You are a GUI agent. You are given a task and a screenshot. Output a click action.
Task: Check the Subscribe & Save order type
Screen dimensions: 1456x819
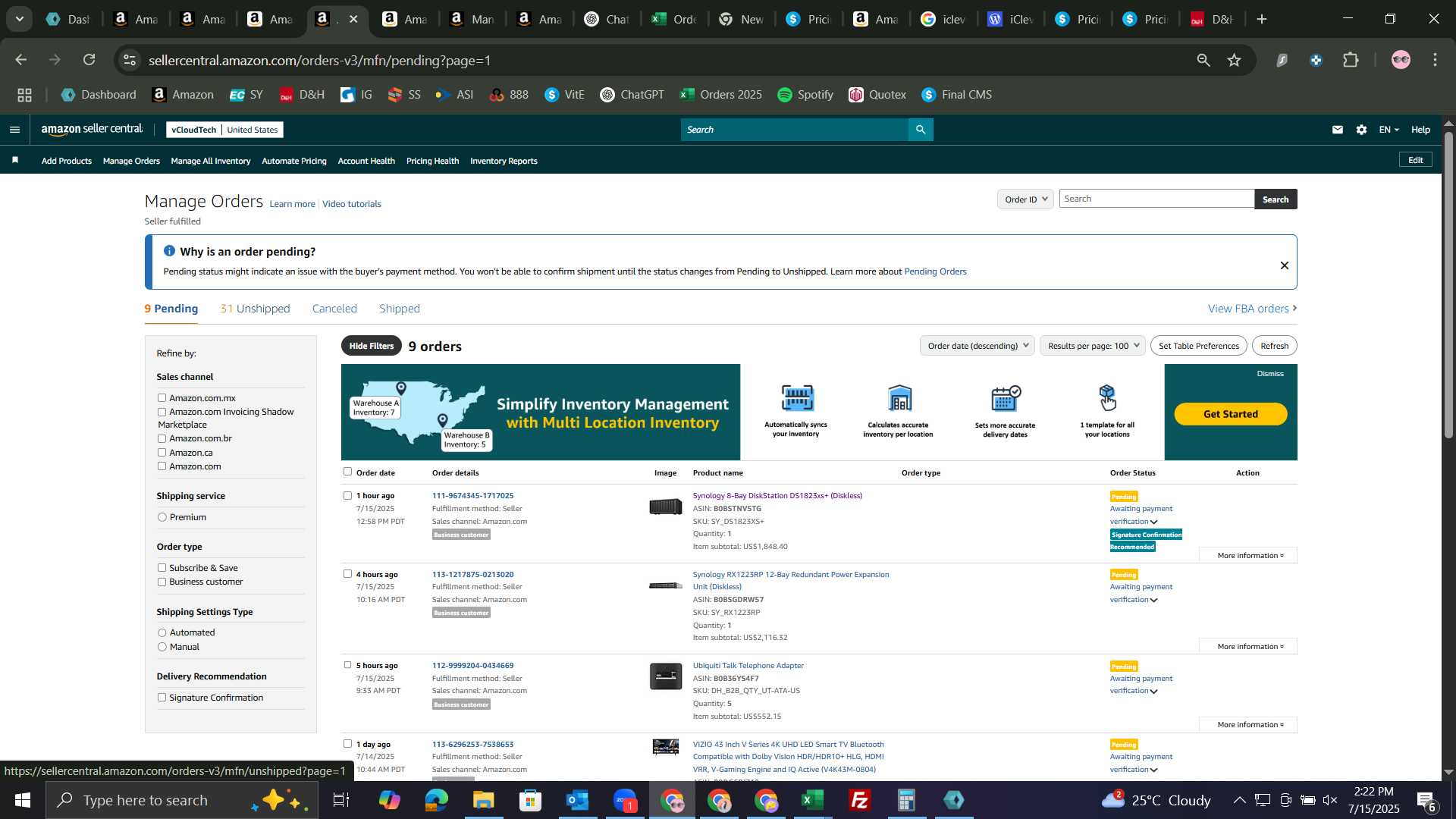point(162,568)
